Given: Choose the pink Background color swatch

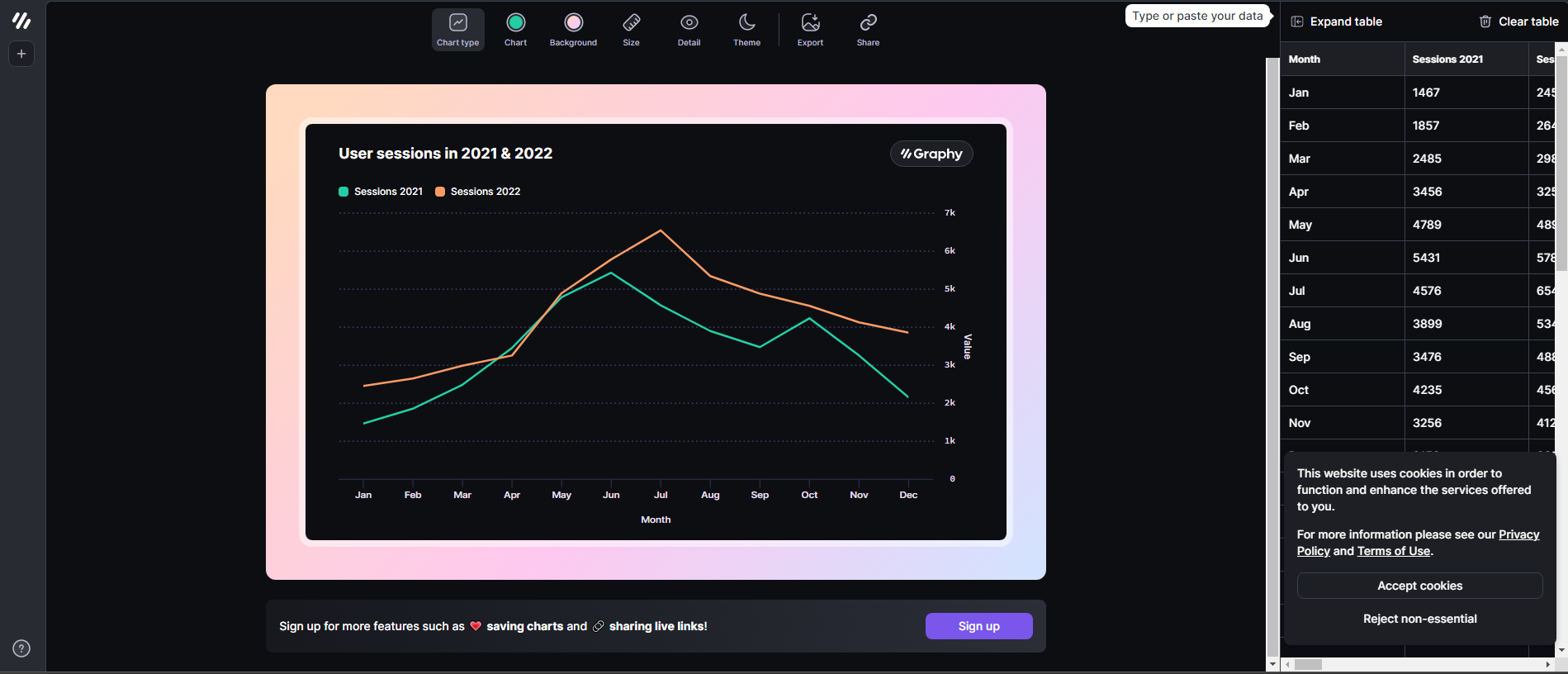Looking at the screenshot, I should coord(573,23).
